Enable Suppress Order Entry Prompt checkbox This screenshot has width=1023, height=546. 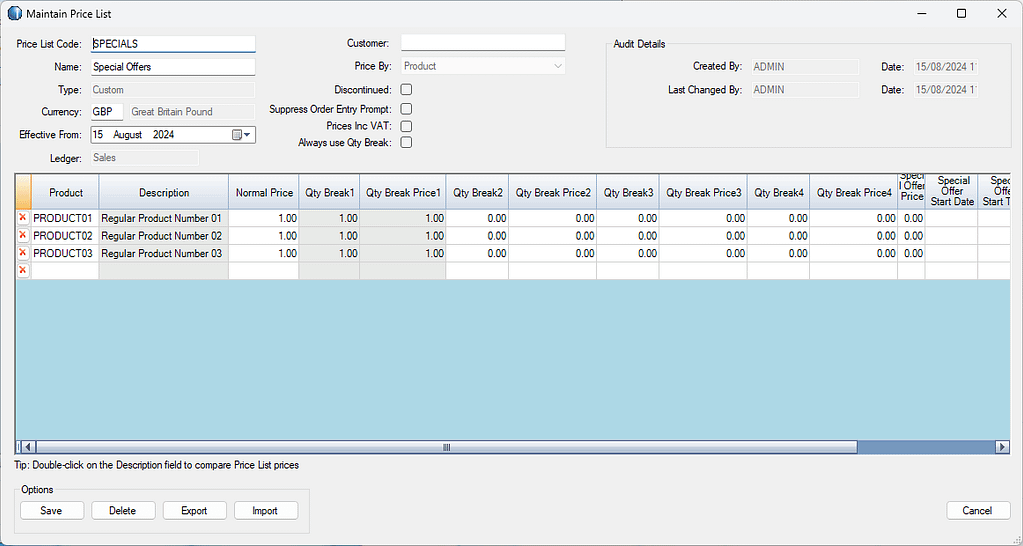[x=406, y=108]
